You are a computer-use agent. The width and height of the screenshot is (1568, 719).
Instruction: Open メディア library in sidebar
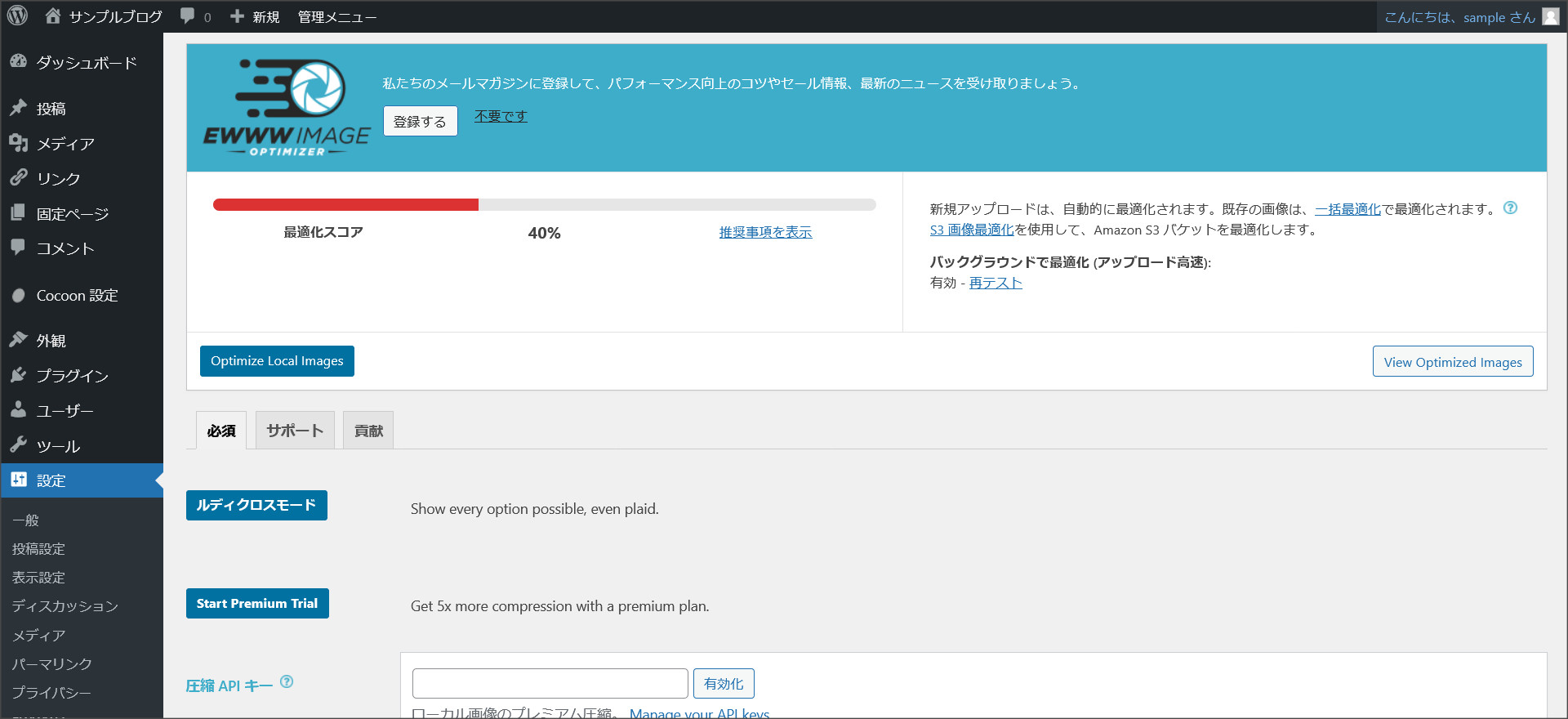(65, 144)
